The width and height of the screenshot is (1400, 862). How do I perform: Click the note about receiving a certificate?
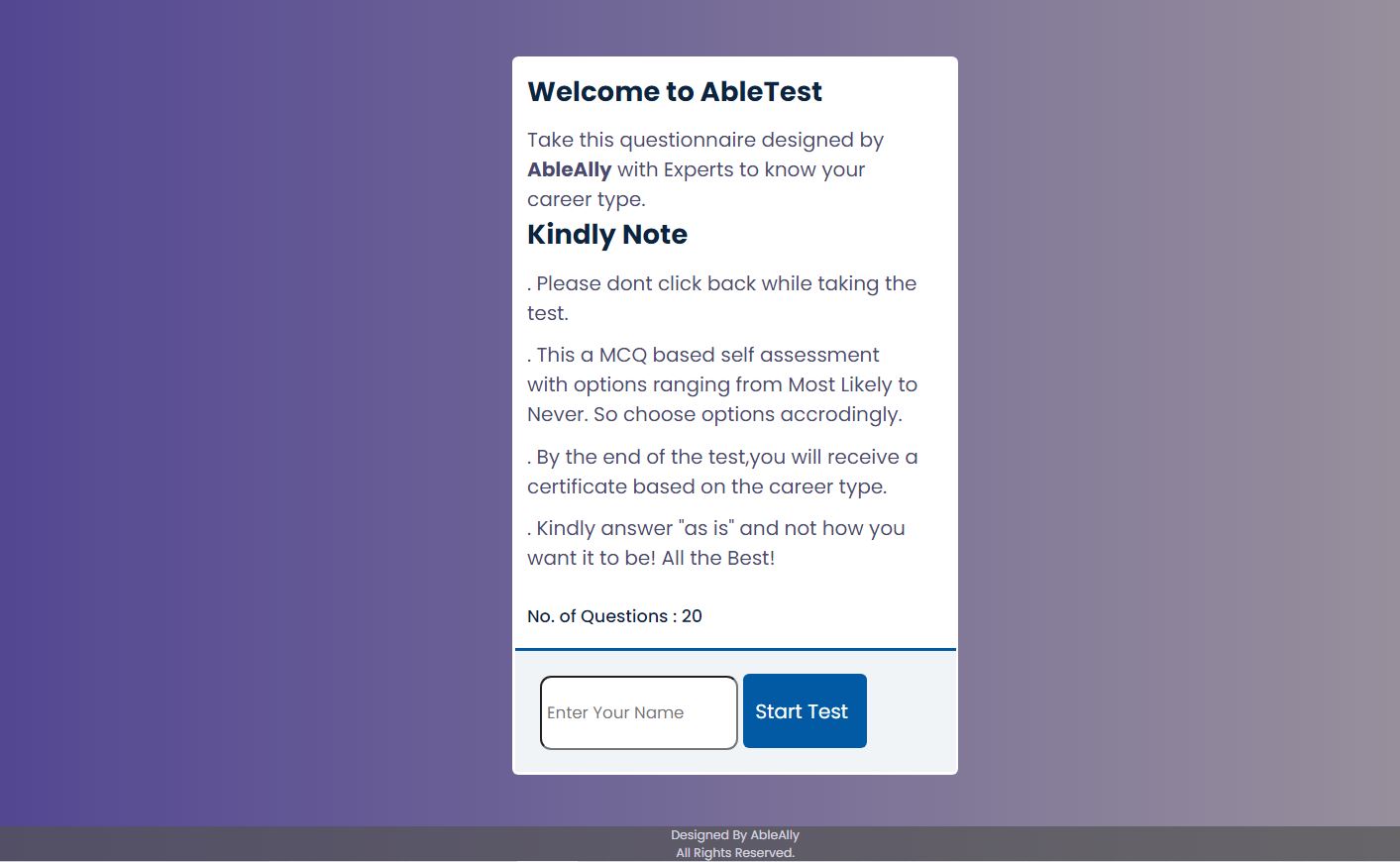(x=721, y=472)
